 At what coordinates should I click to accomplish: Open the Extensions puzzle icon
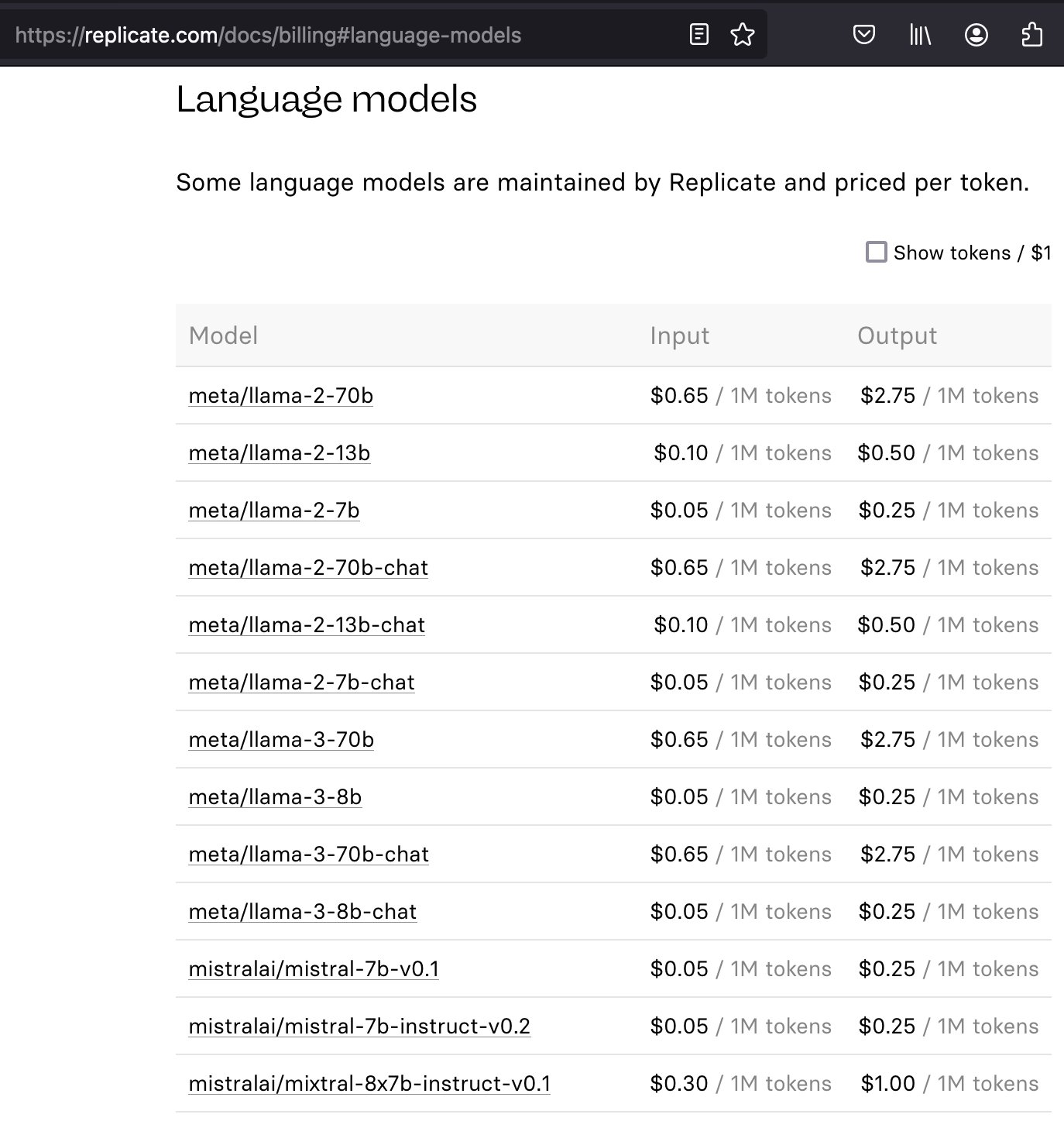(x=1032, y=35)
